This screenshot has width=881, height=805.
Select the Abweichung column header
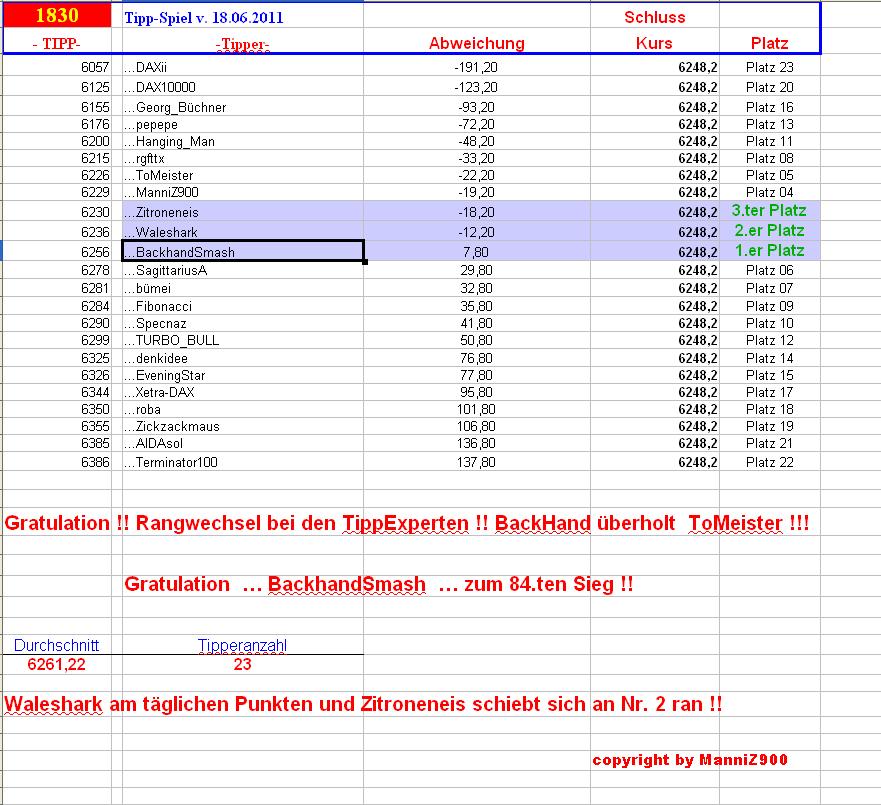tap(476, 43)
